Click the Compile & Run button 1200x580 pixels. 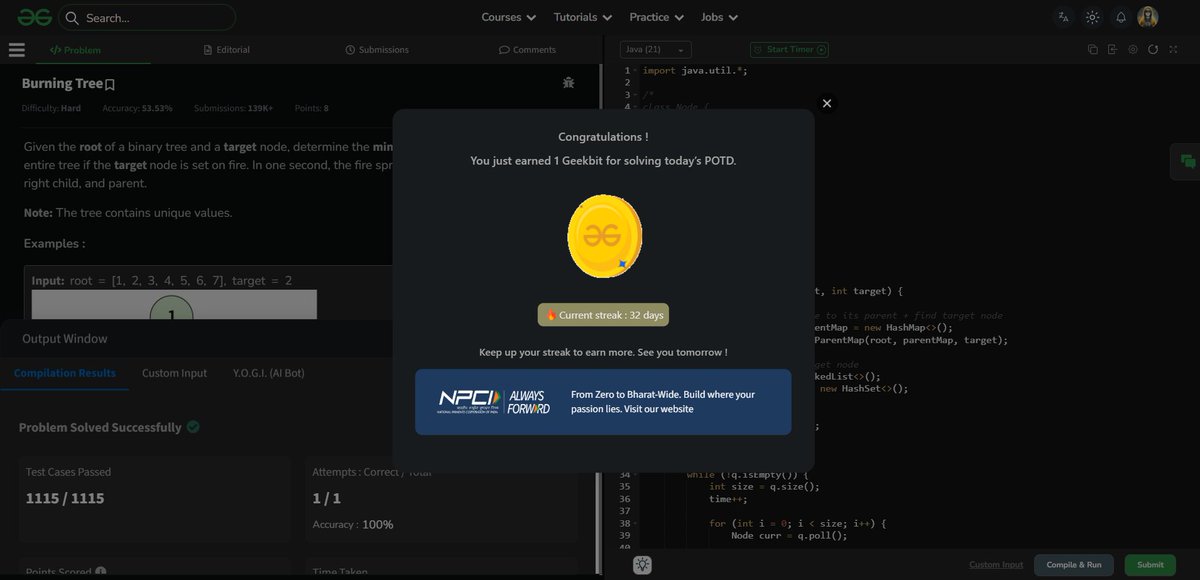coord(1073,565)
